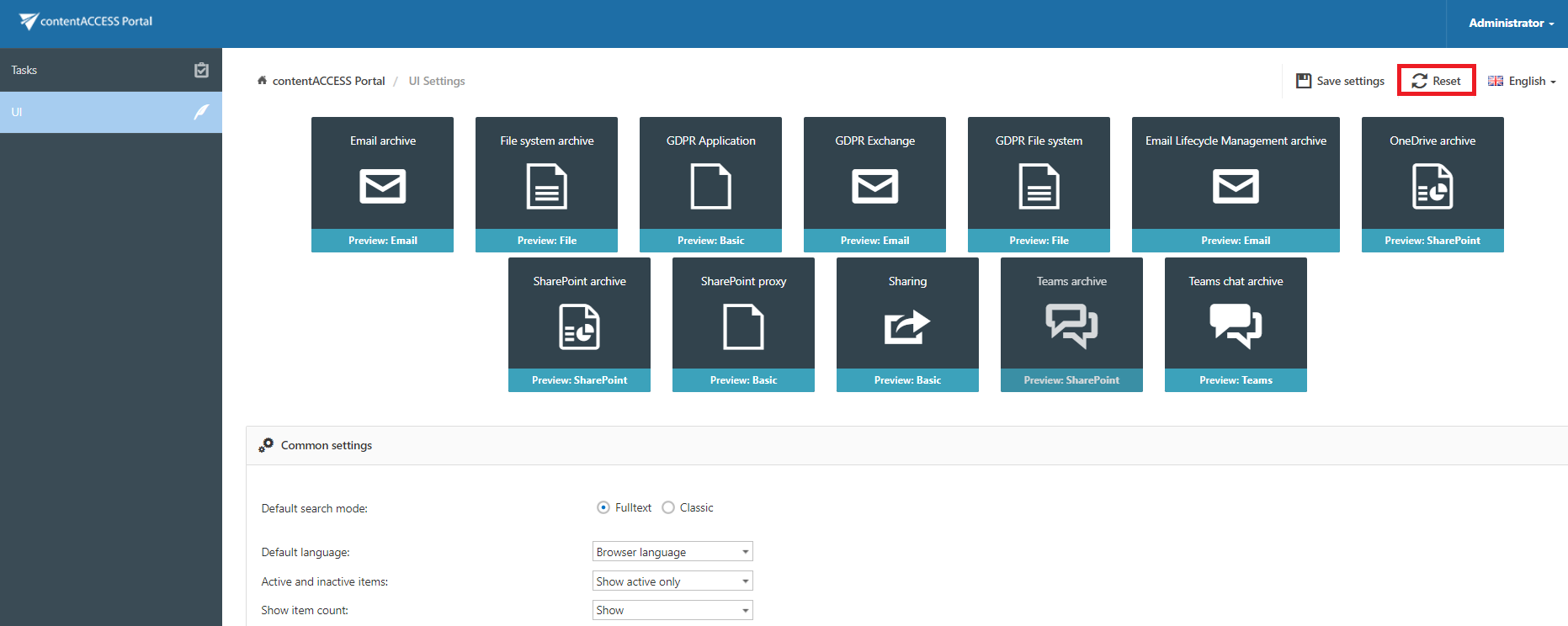
Task: Select the GDPR Application page icon
Action: [710, 186]
